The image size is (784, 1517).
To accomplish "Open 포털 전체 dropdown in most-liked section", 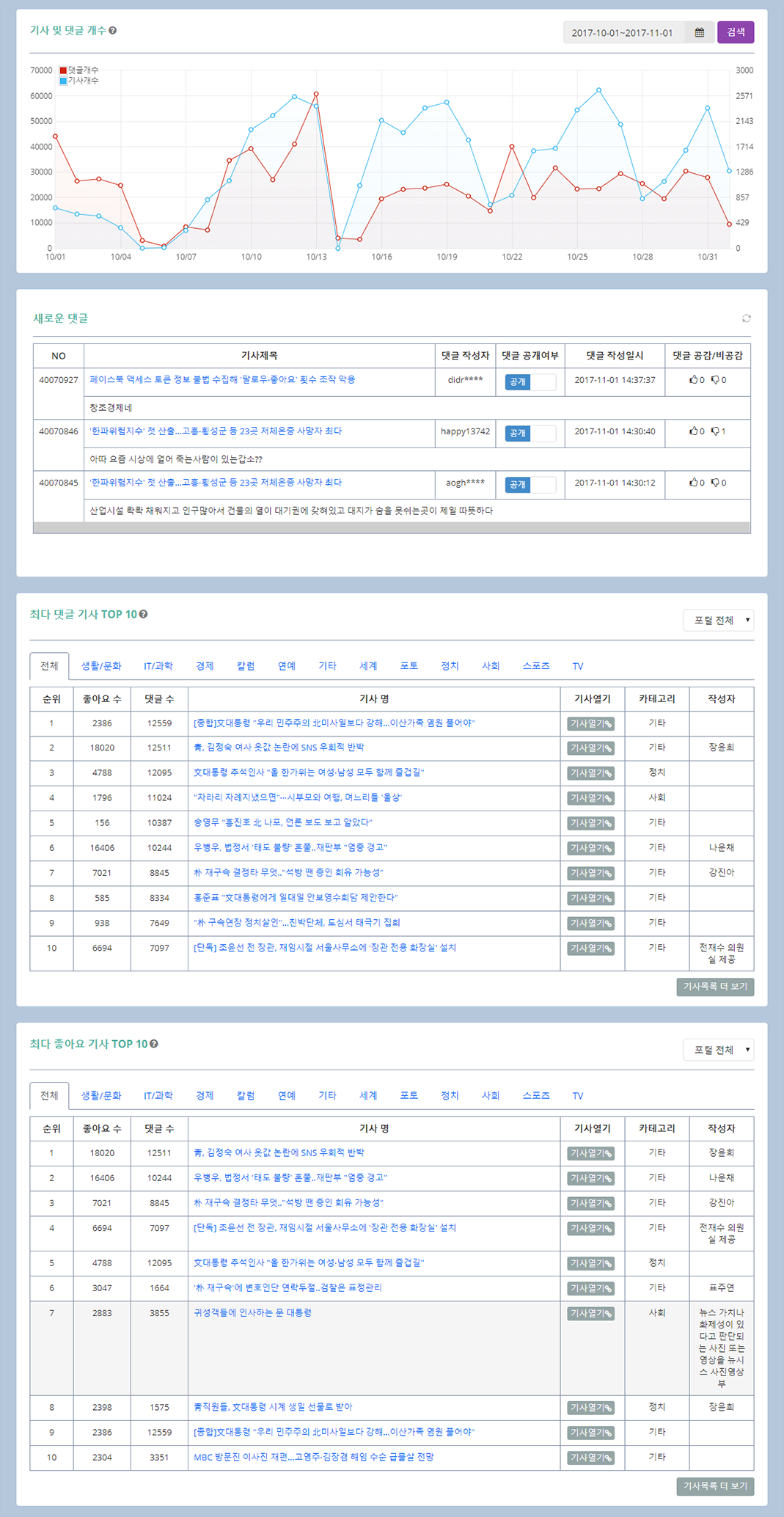I will [x=719, y=1050].
